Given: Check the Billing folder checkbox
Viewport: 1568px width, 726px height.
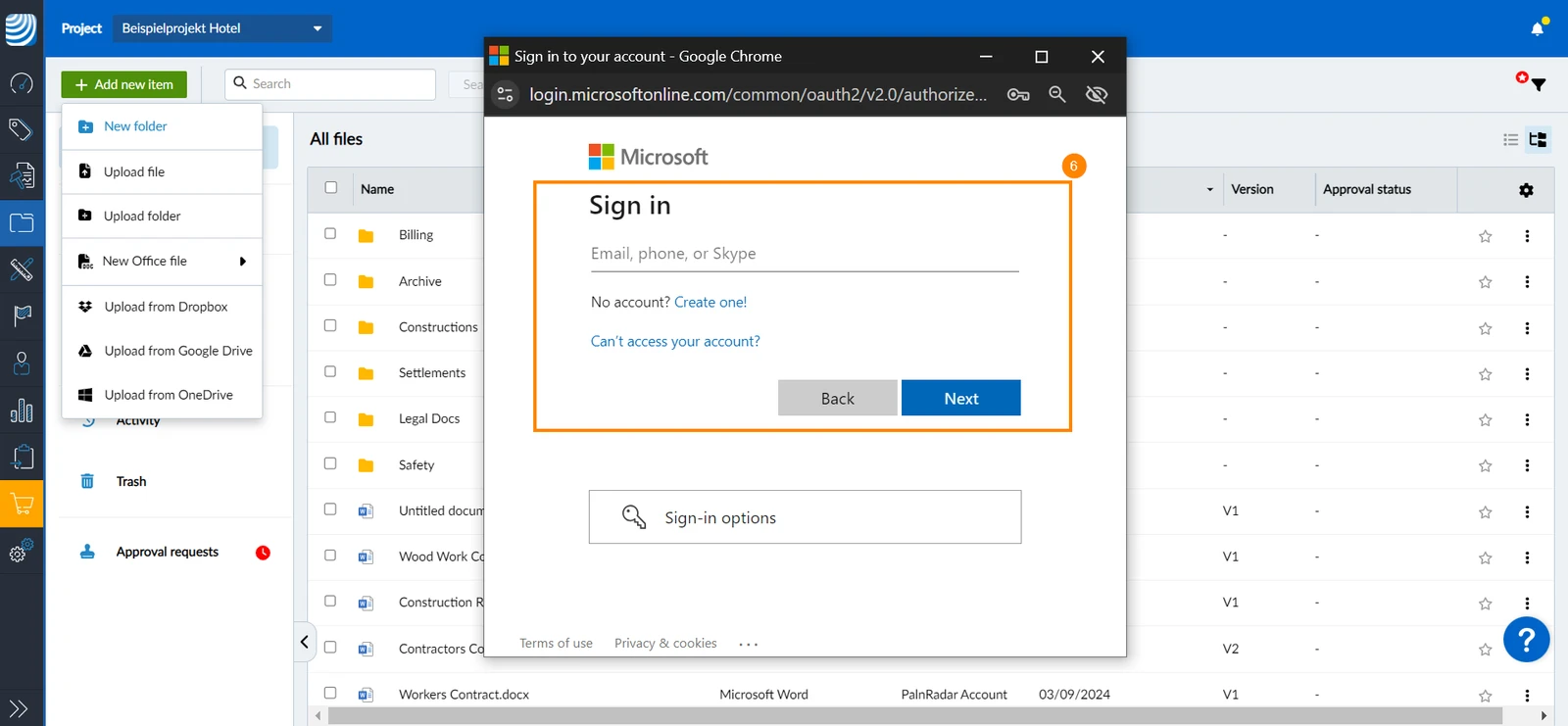Looking at the screenshot, I should coord(330,234).
